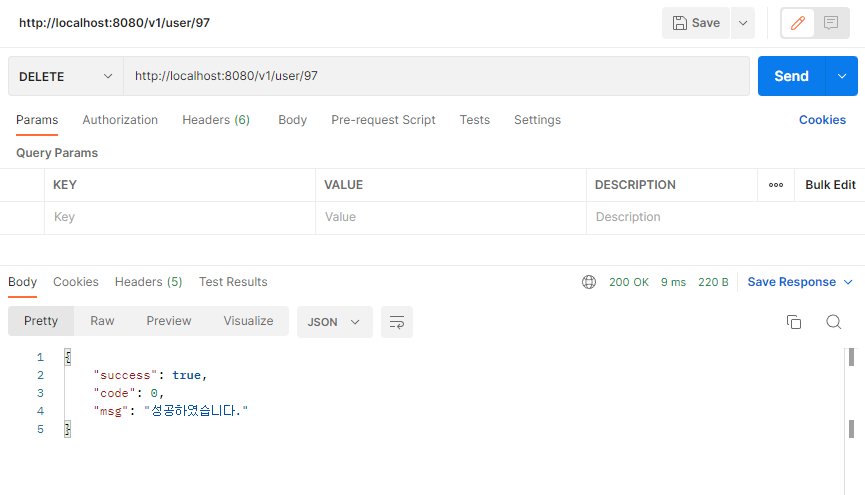Open the Cookies link

(822, 120)
